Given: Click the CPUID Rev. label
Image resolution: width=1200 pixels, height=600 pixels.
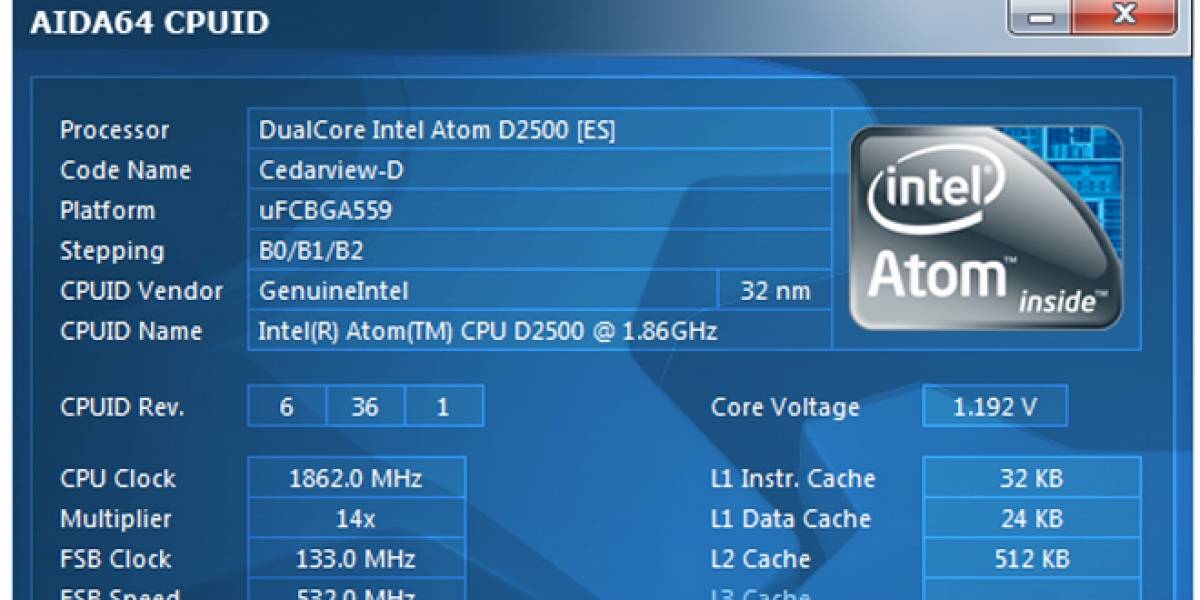Looking at the screenshot, I should (122, 407).
